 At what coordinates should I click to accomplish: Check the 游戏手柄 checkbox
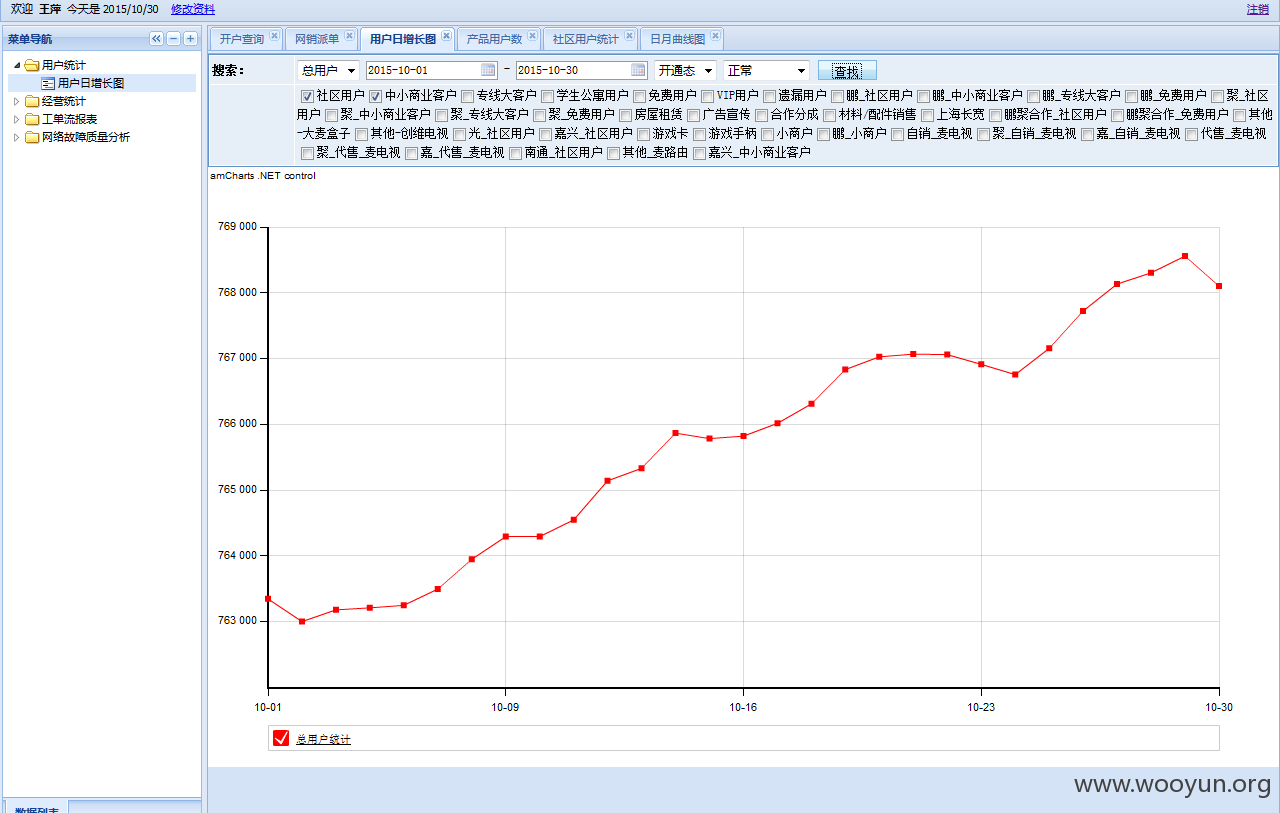click(700, 134)
